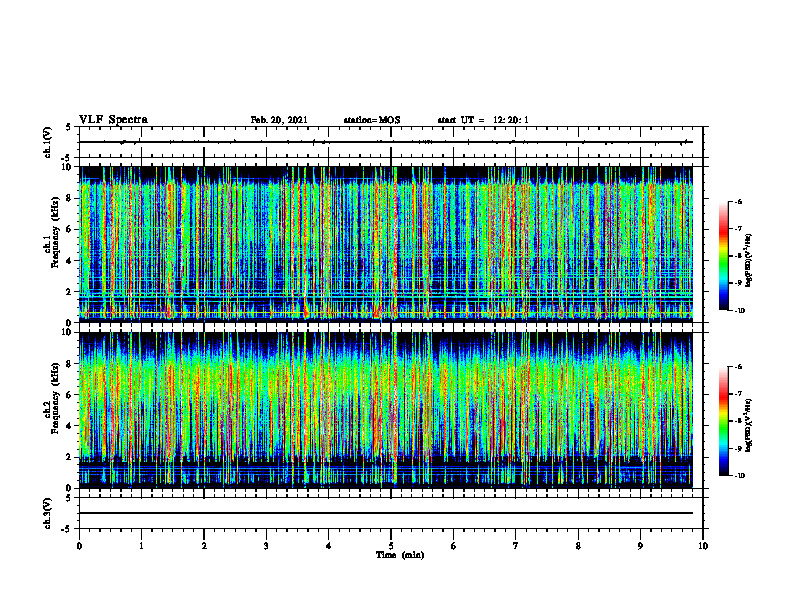The height and width of the screenshot is (612, 792).
Task: Click the "0" tick on the time axis
Action: click(x=79, y=546)
